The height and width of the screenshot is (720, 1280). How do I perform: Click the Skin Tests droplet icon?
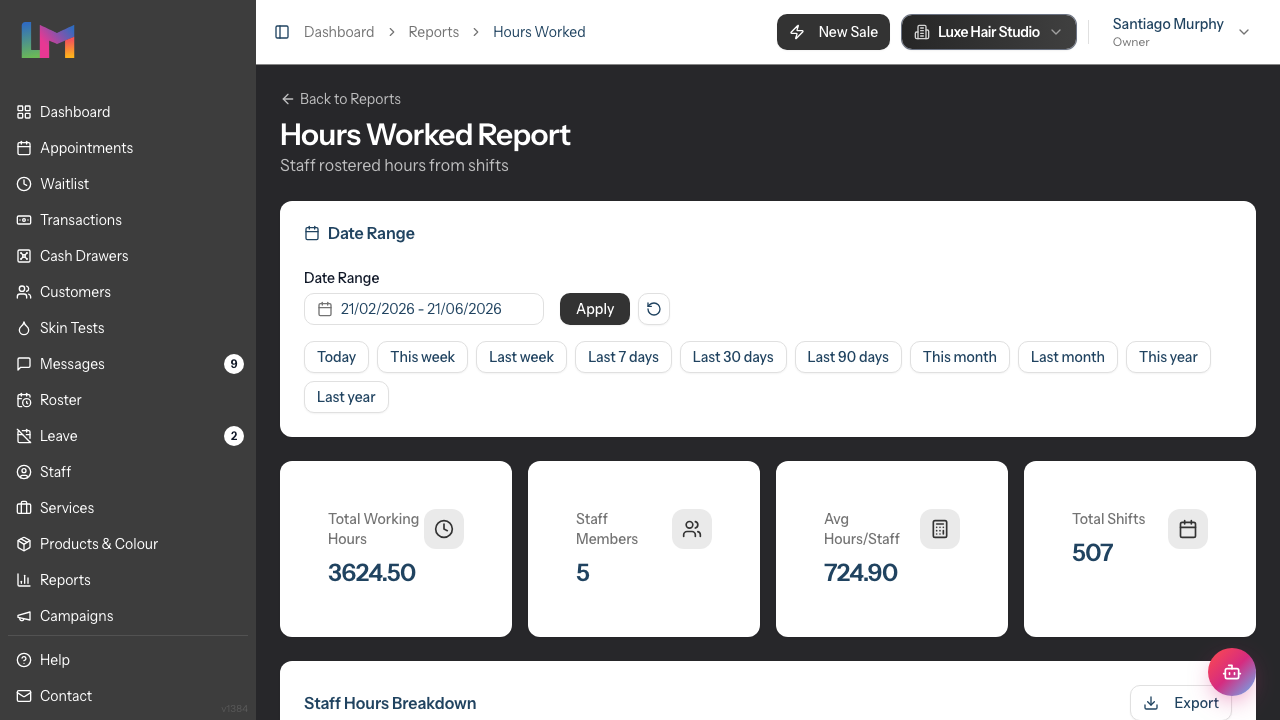(x=24, y=328)
